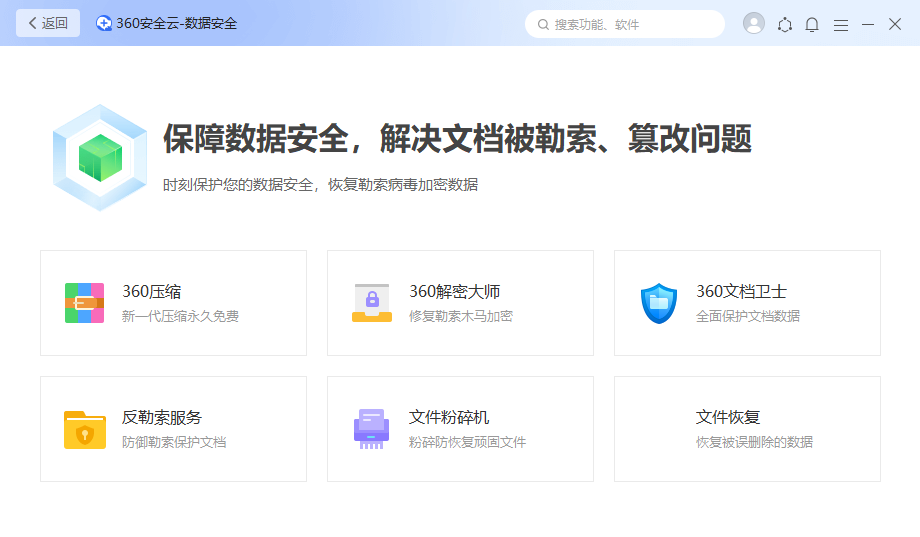This screenshot has width=920, height=537.
Task: Click 粉碎防恢复顽固文件 description
Action: pos(467,443)
